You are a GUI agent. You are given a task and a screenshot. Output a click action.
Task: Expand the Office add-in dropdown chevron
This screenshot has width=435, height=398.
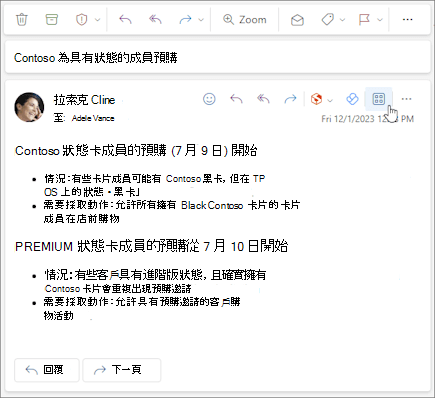(x=330, y=100)
